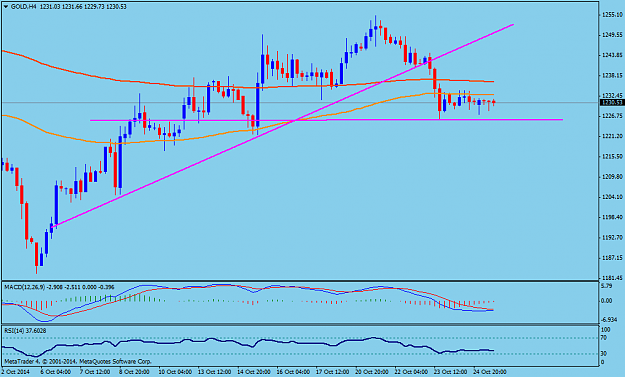This screenshot has height=377, width=625.
Task: Click the 10 Oct 04:00 time label
Action: click(175, 372)
